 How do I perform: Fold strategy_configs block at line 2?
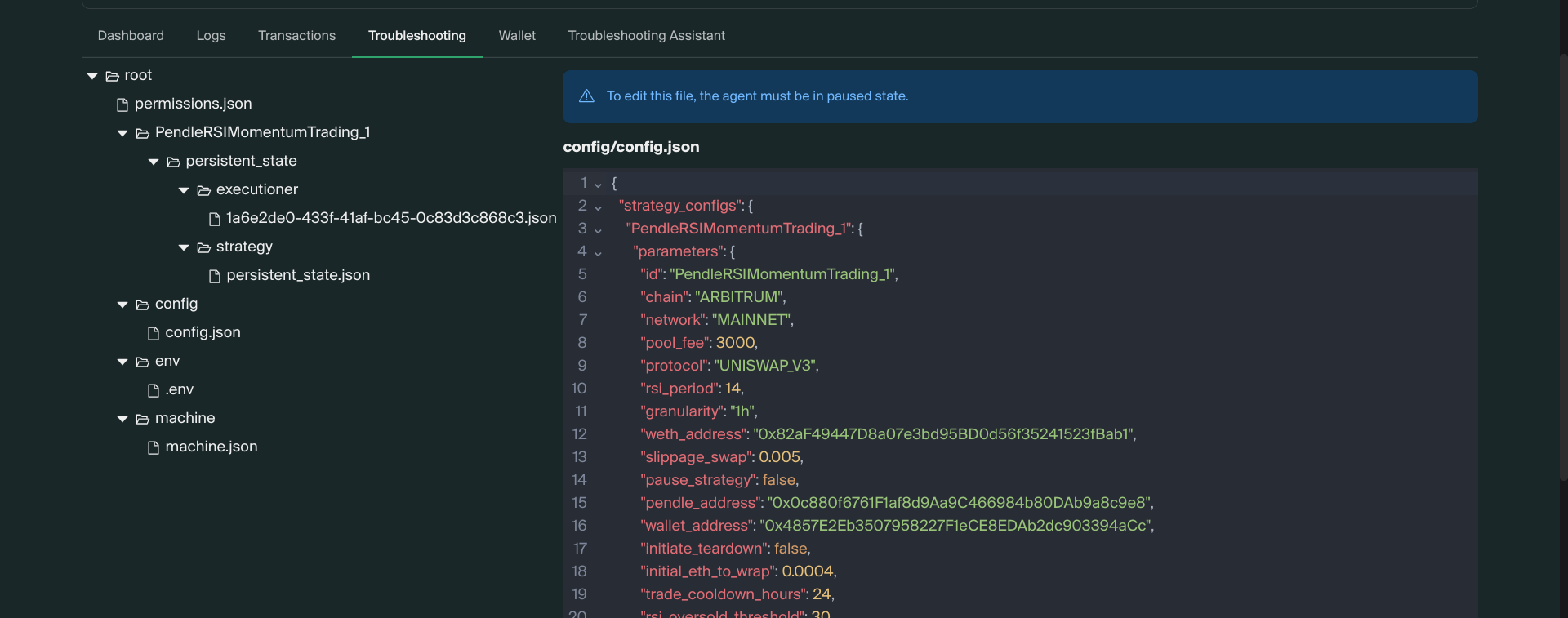coord(598,207)
